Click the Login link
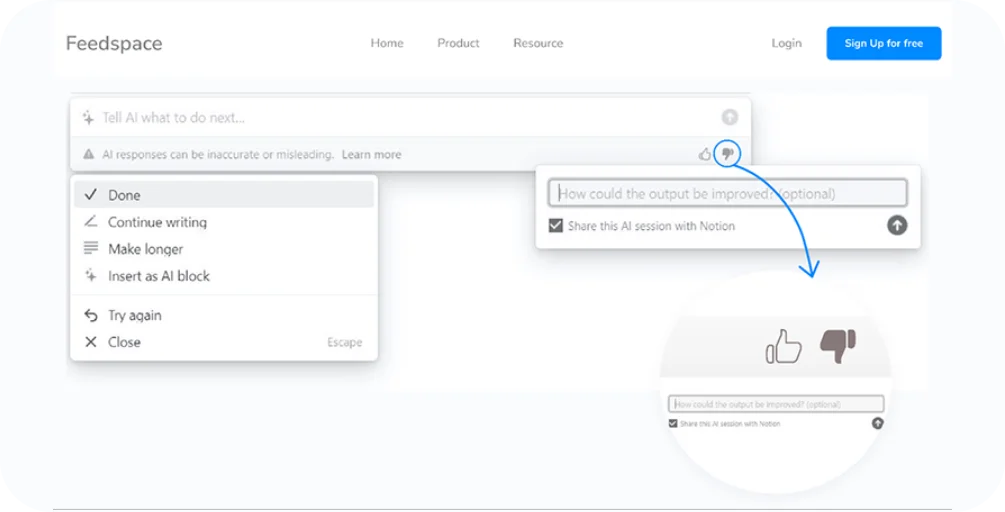1005x512 pixels. (x=786, y=43)
